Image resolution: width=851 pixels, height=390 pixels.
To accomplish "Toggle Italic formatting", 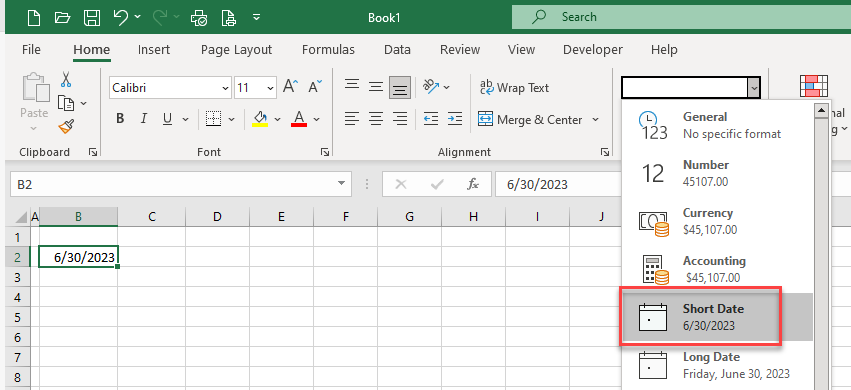I will (144, 119).
